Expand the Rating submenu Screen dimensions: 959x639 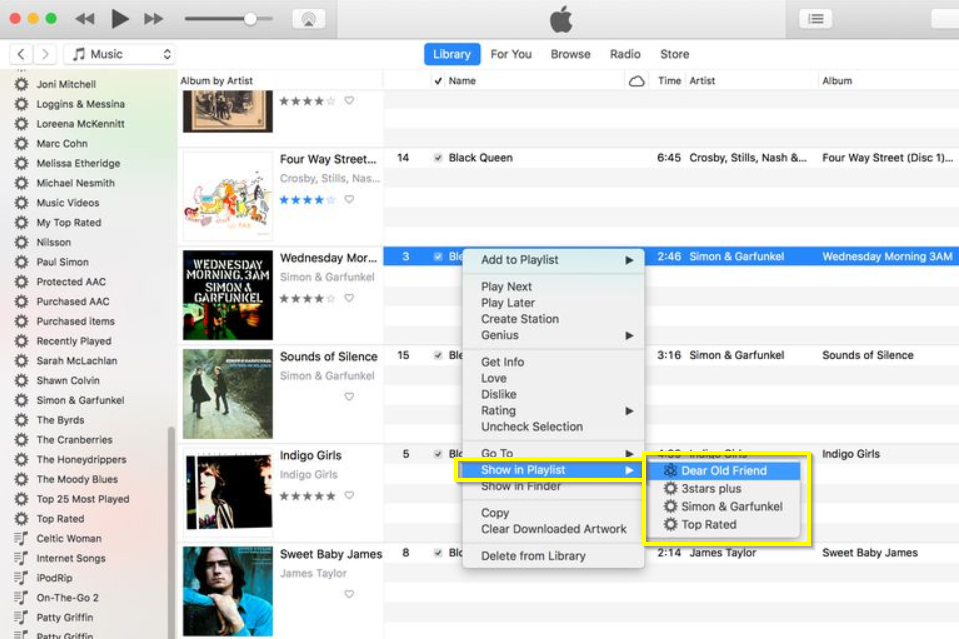tap(554, 410)
